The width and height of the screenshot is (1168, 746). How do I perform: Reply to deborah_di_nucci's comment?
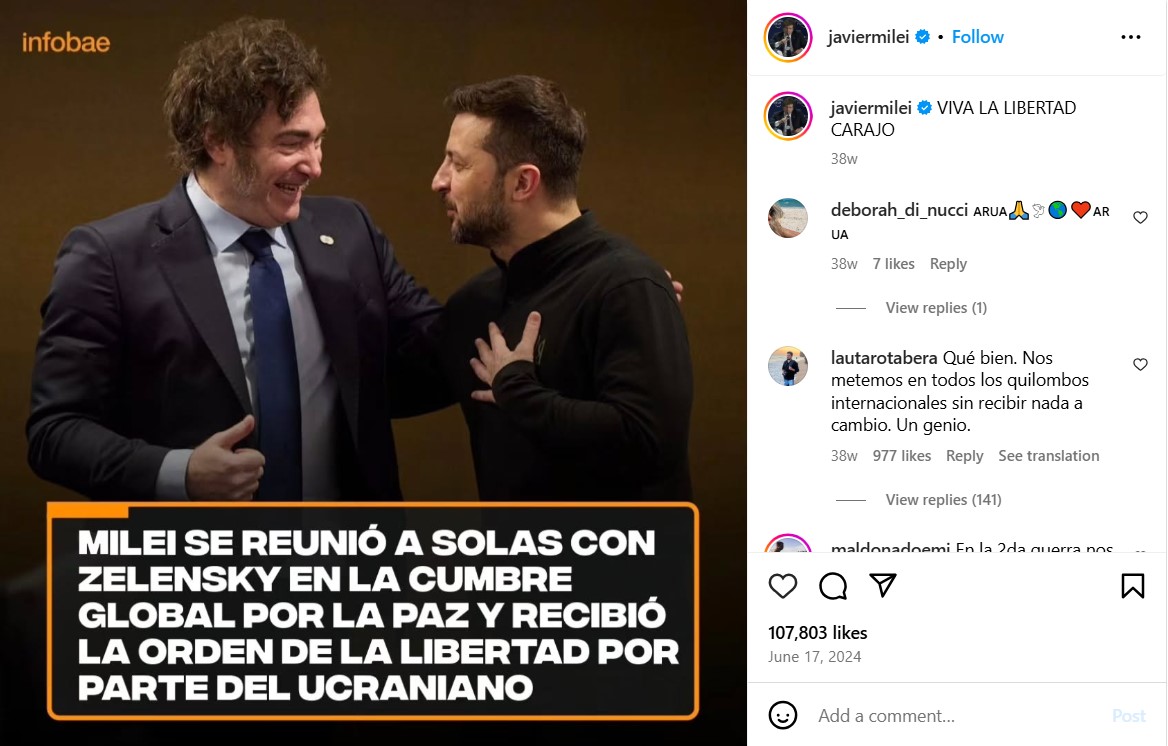tap(948, 264)
